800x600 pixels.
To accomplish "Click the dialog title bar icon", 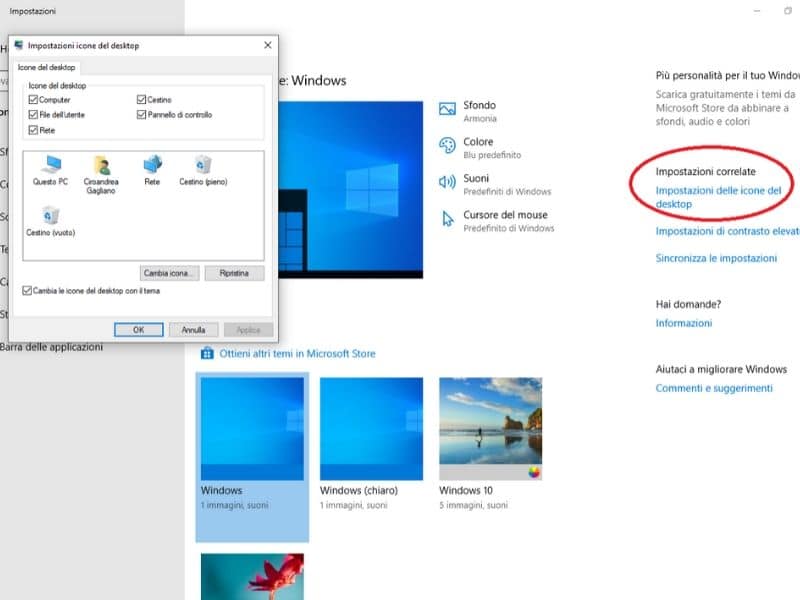I will (x=19, y=45).
